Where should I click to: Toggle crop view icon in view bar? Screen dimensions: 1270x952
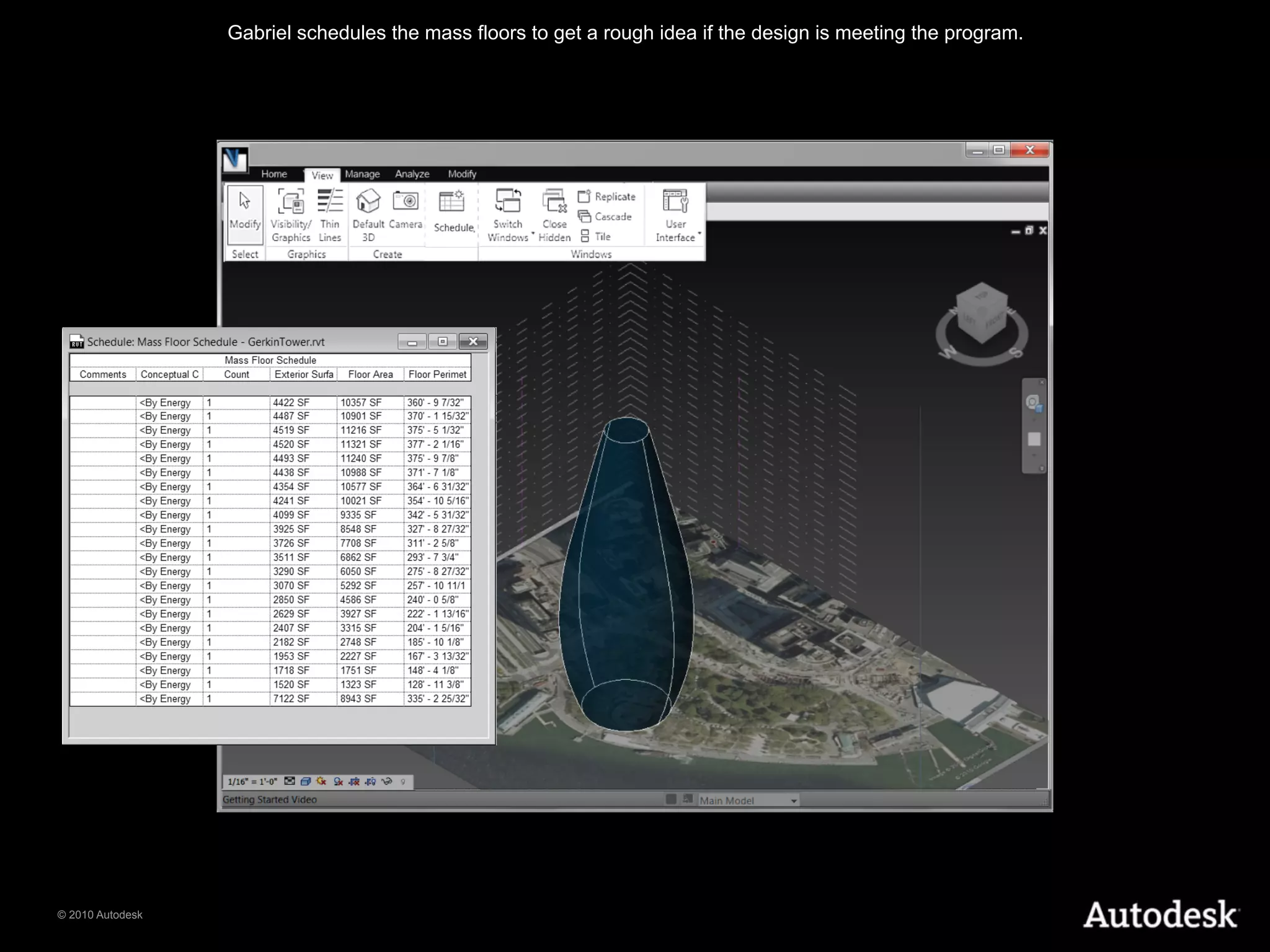click(354, 782)
